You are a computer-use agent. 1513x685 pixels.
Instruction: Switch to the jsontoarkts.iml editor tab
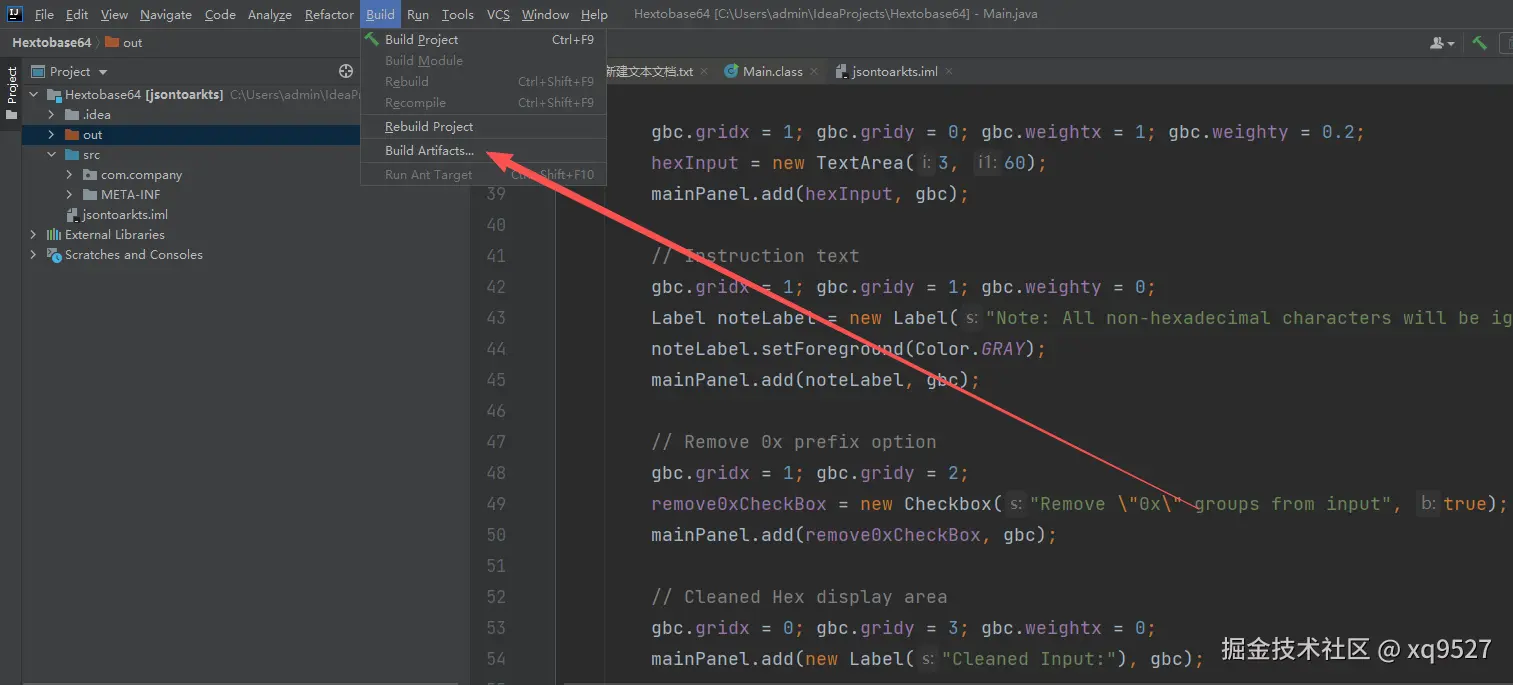[894, 71]
